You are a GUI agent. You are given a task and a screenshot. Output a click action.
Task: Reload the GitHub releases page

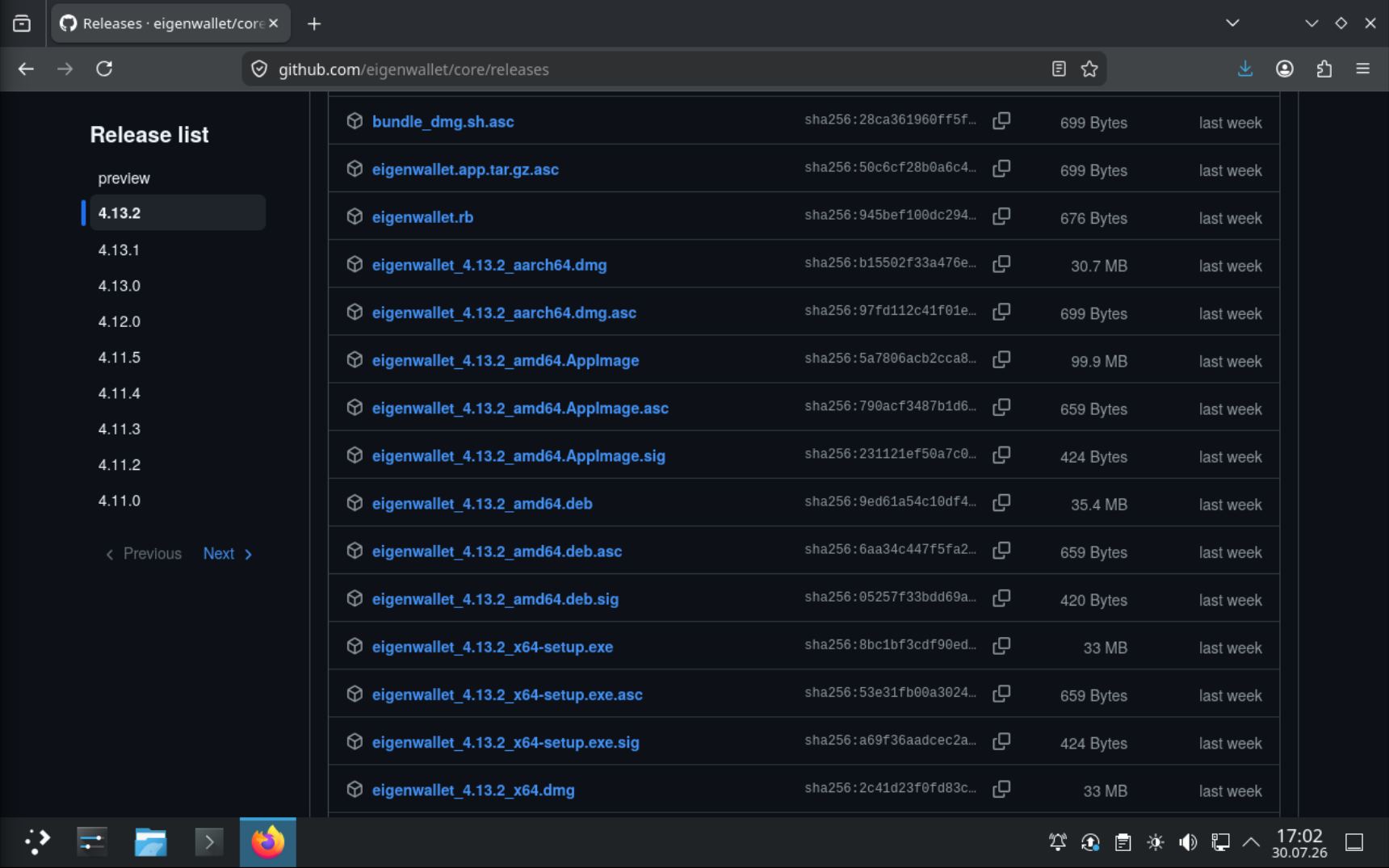pos(104,69)
